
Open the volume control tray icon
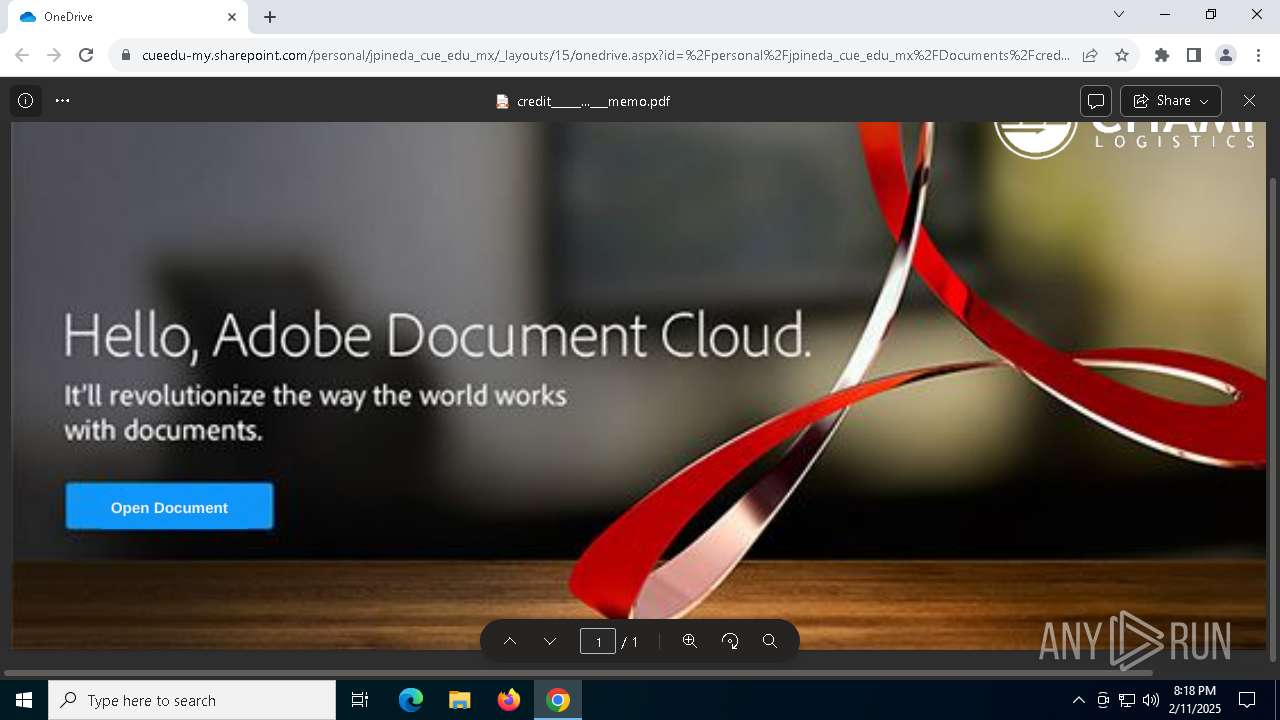tap(1151, 700)
